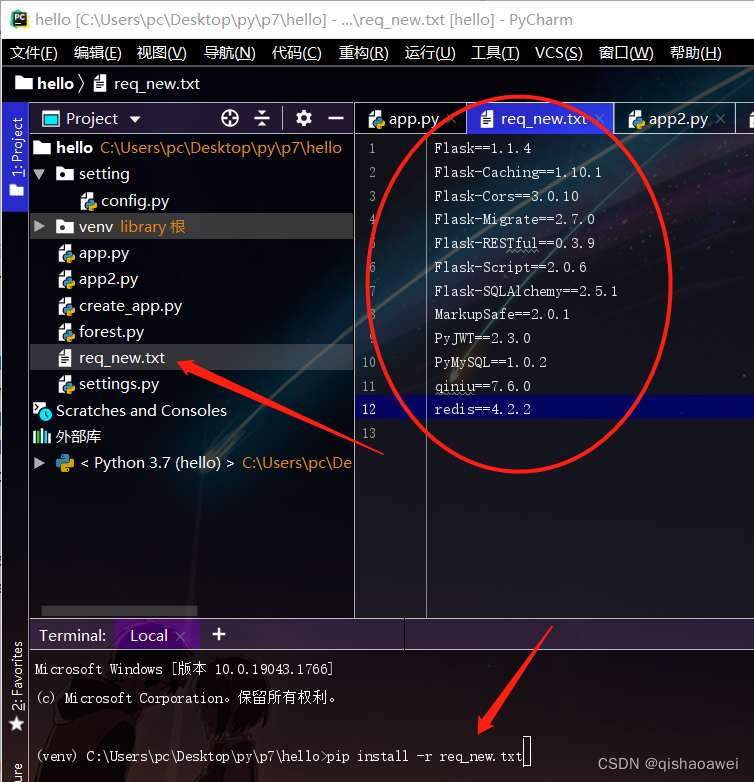Open the VCS(S) menu

(x=559, y=53)
